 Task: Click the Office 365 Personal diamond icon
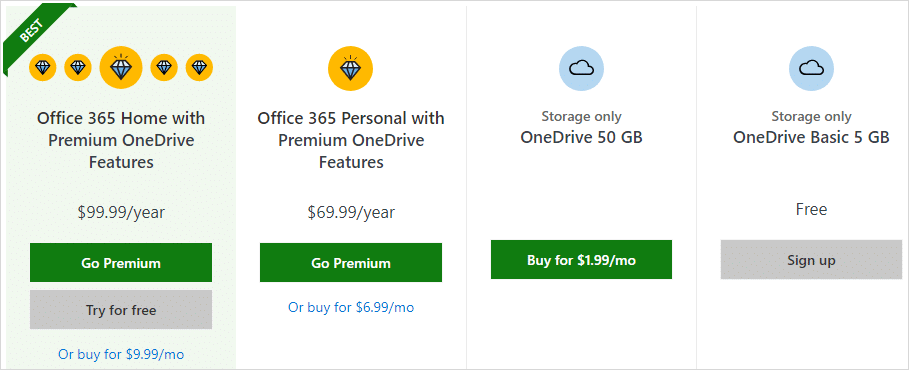(350, 69)
